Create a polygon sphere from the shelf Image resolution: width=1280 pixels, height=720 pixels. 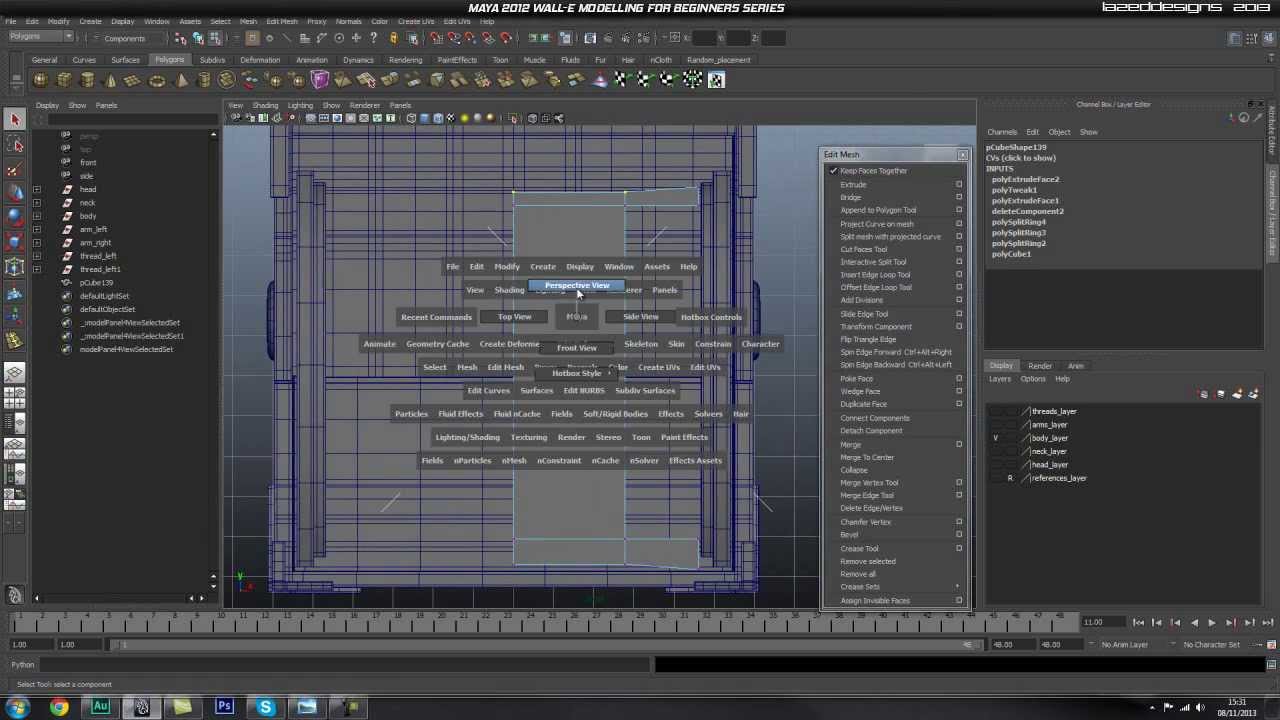41,80
